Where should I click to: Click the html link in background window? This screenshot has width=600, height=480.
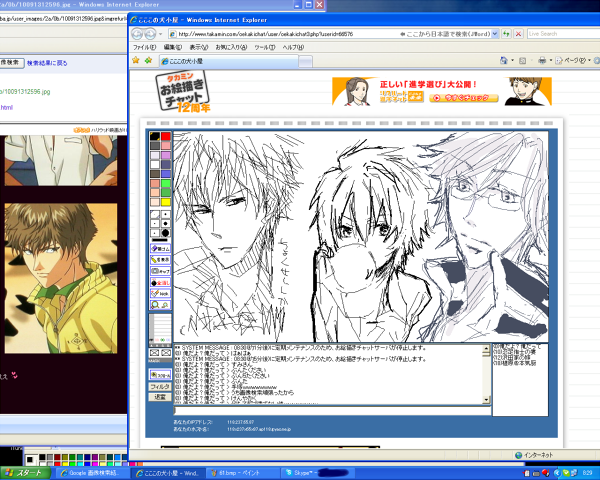point(7,108)
